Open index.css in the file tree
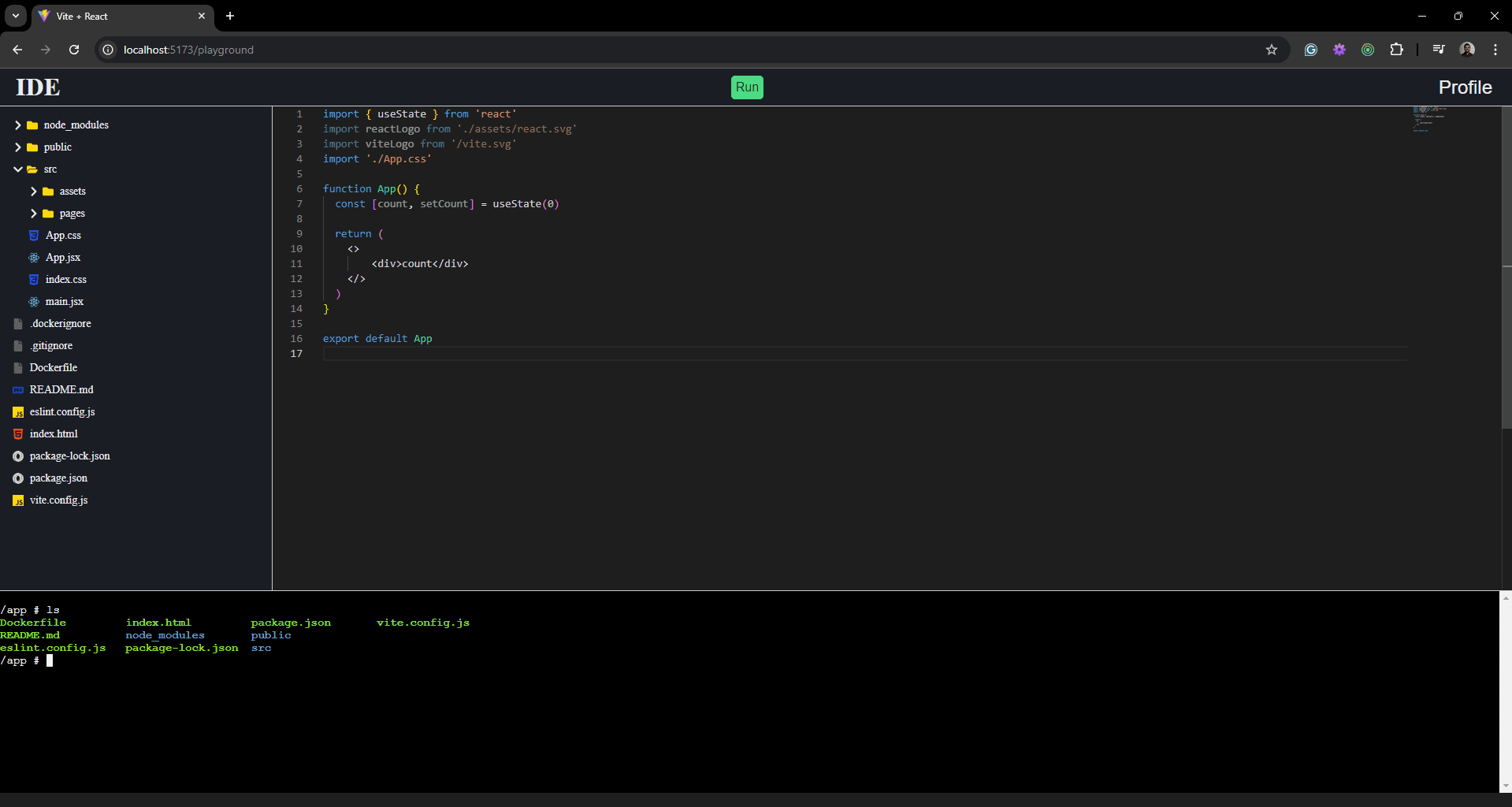Viewport: 1512px width, 807px height. [66, 280]
